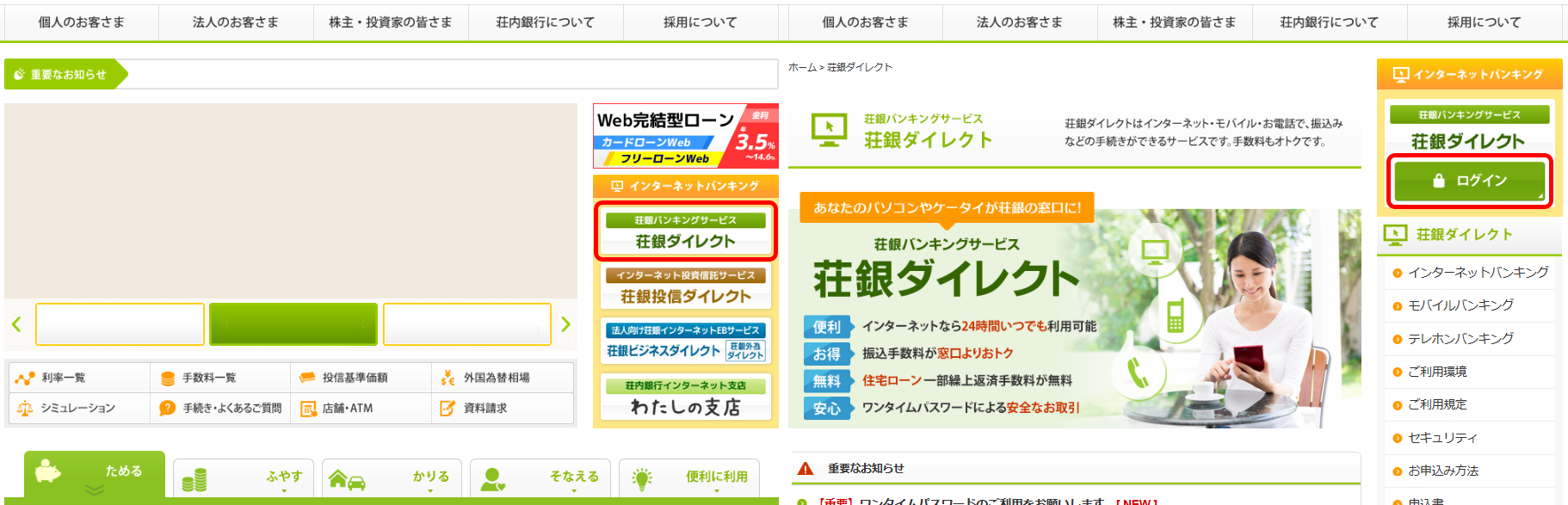Click the Web完結型ローン banner

tap(686, 136)
